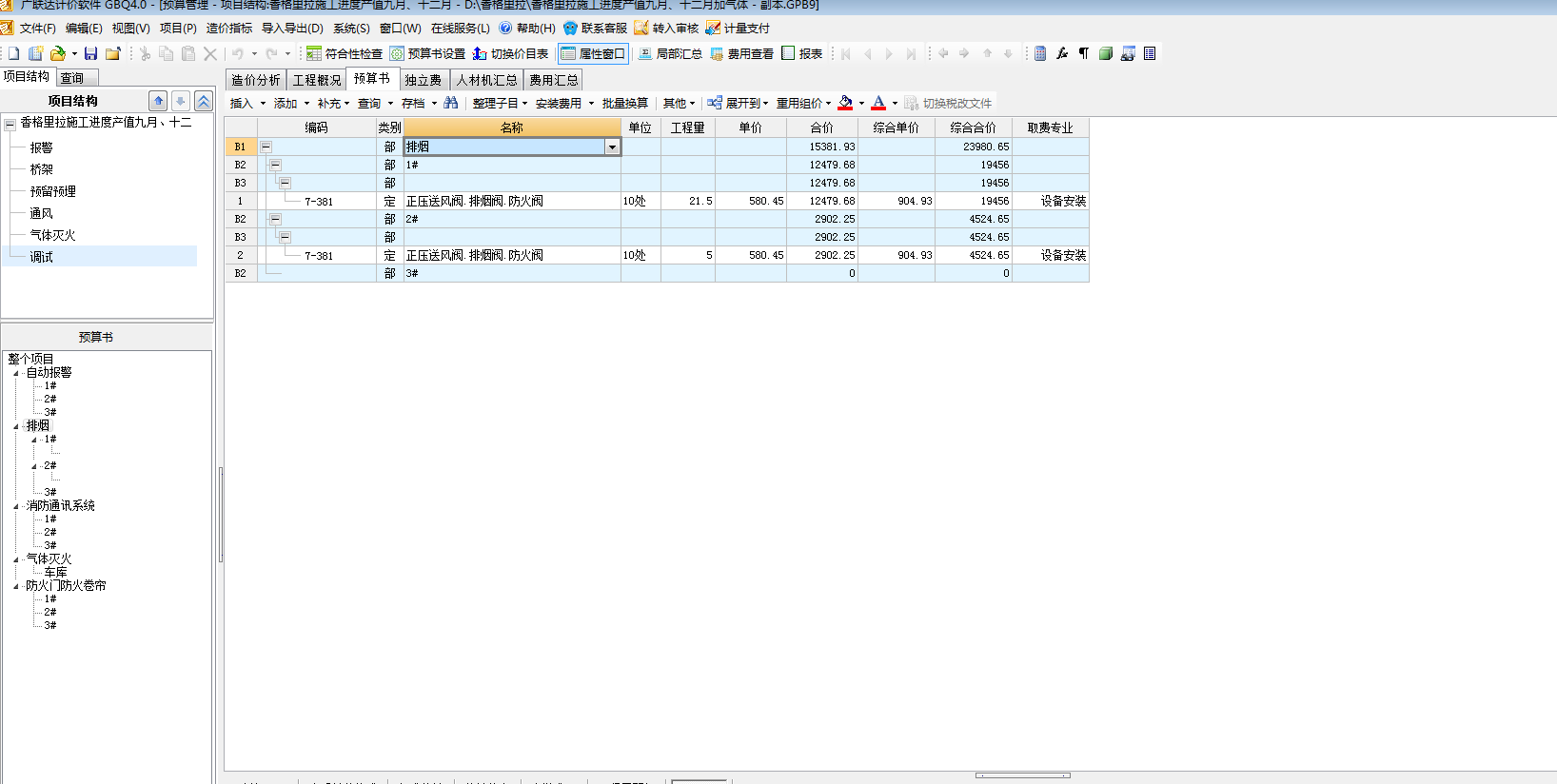Switch to the 造价分析 tab
Screen dimensions: 1557x784
coord(256,80)
